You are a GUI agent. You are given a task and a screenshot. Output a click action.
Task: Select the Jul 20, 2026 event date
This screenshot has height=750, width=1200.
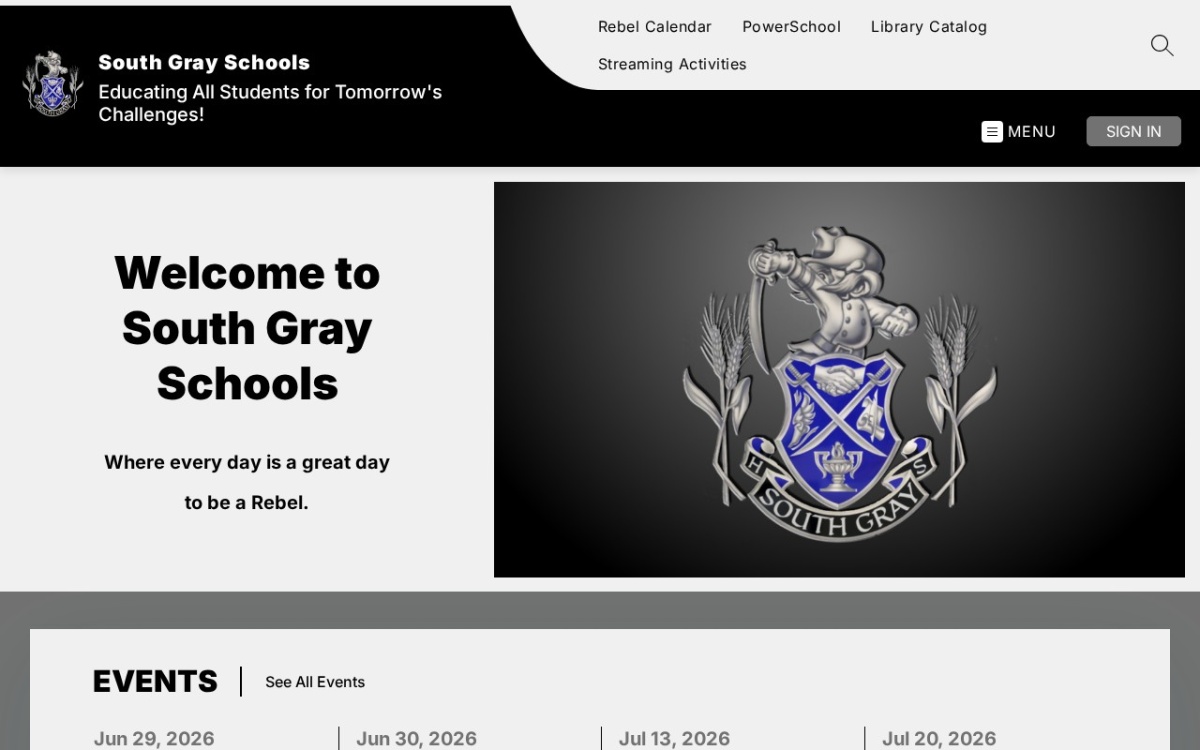coord(939,738)
